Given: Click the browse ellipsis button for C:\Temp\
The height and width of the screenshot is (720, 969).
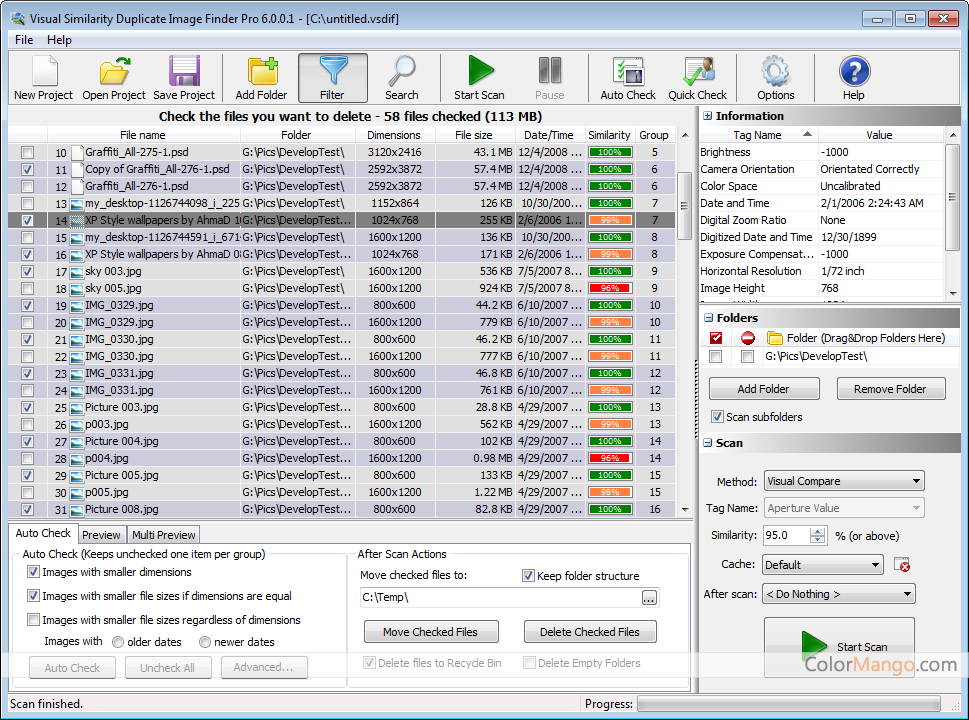Looking at the screenshot, I should [649, 598].
